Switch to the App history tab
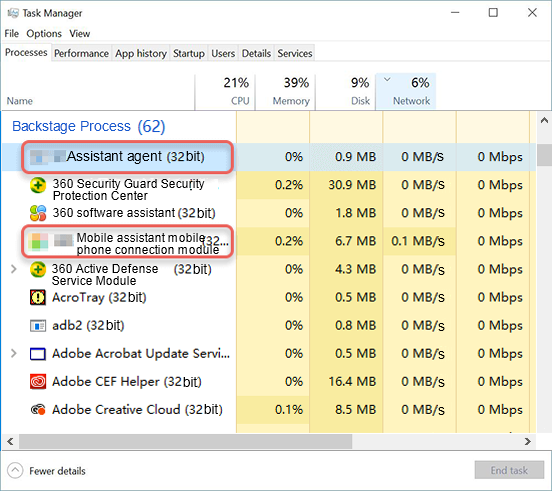 tap(141, 53)
